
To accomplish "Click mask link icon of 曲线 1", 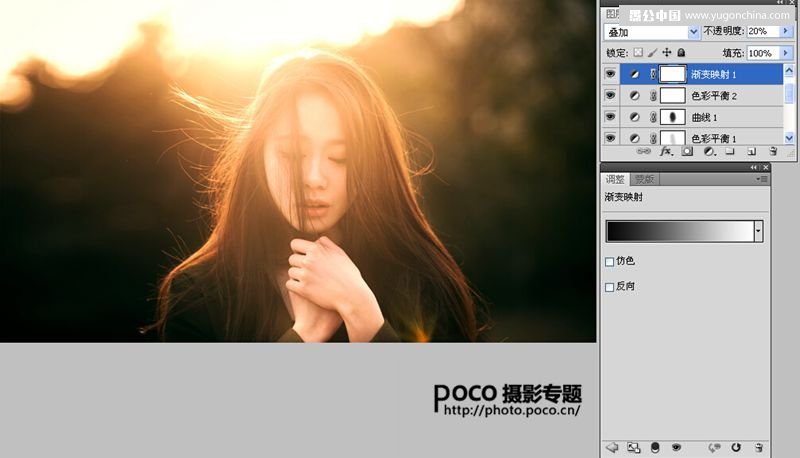I will 653,117.
